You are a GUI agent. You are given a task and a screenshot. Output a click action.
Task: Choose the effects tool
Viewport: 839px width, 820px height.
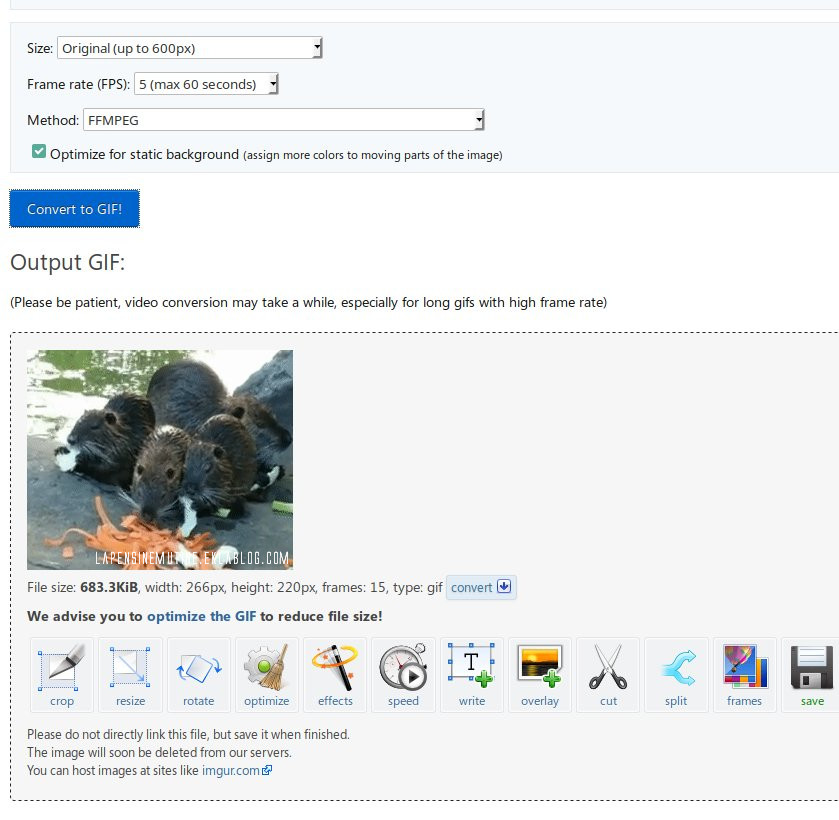point(335,674)
